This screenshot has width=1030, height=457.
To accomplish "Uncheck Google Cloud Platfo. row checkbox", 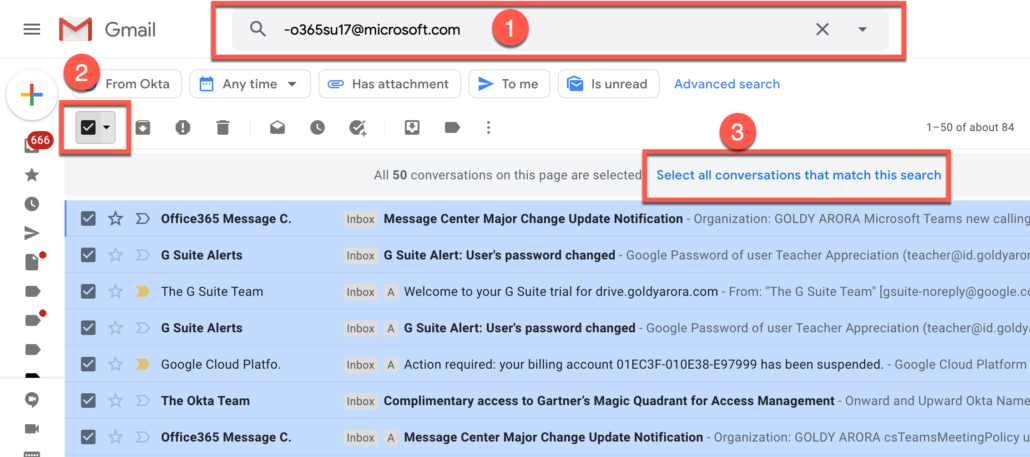I will point(88,364).
